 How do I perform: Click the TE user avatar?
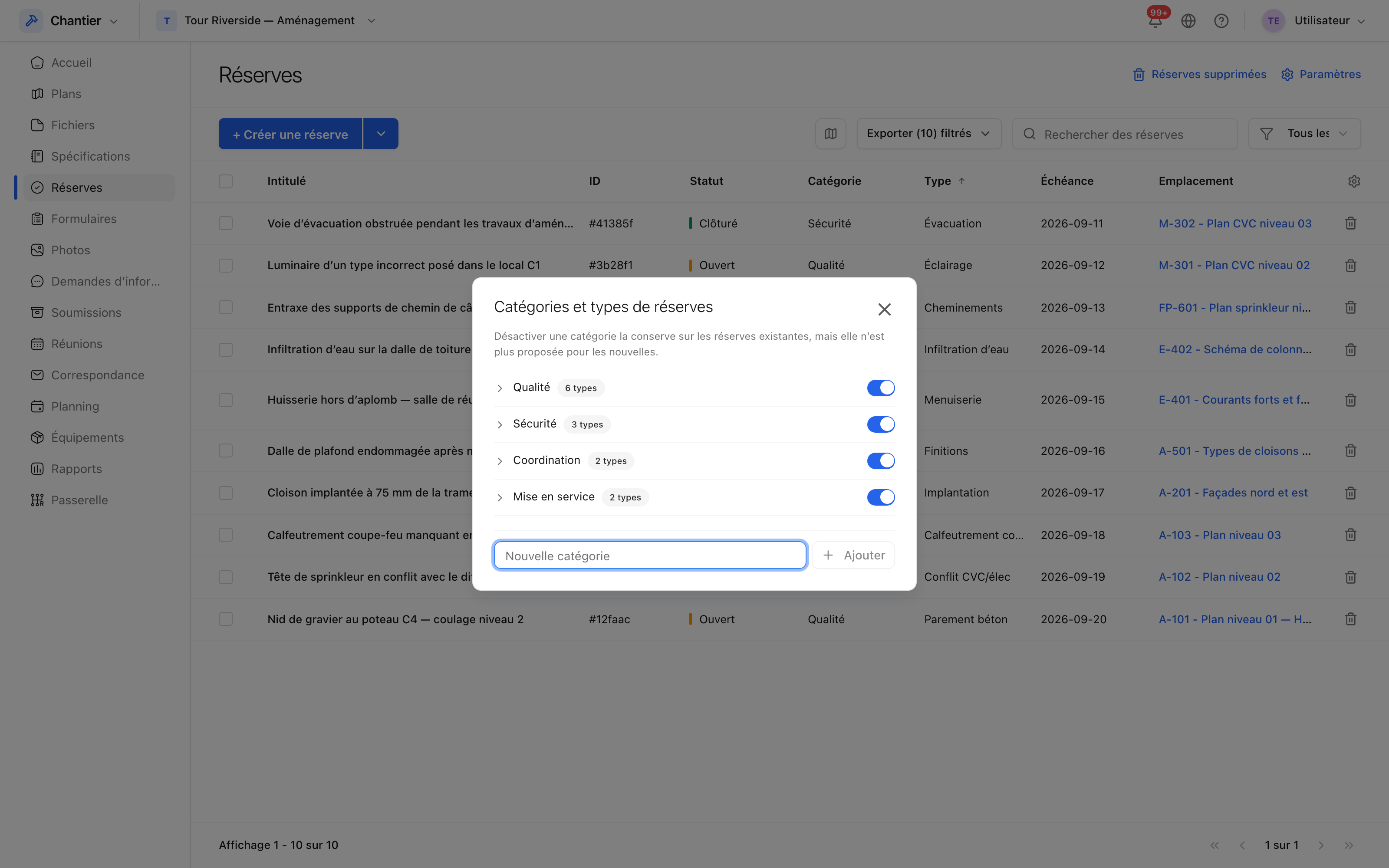click(x=1274, y=21)
